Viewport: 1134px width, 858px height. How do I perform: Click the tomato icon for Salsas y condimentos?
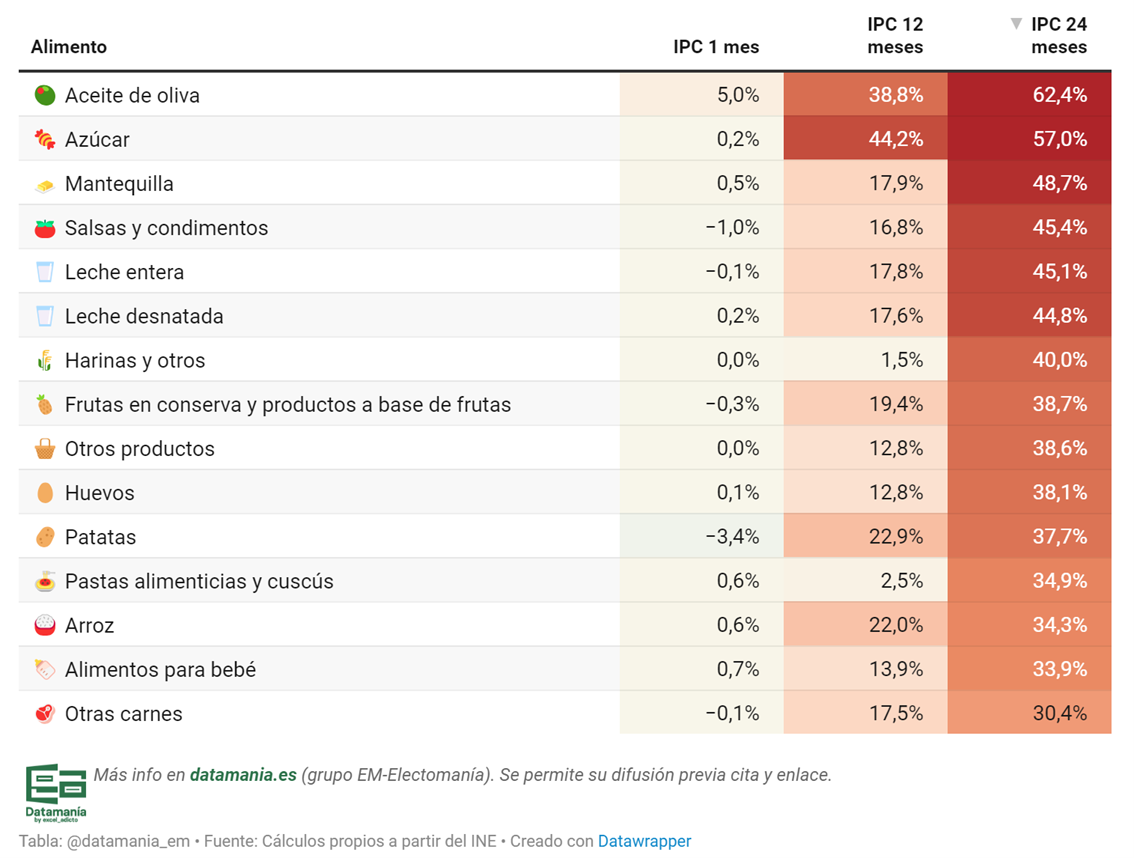pyautogui.click(x=45, y=228)
